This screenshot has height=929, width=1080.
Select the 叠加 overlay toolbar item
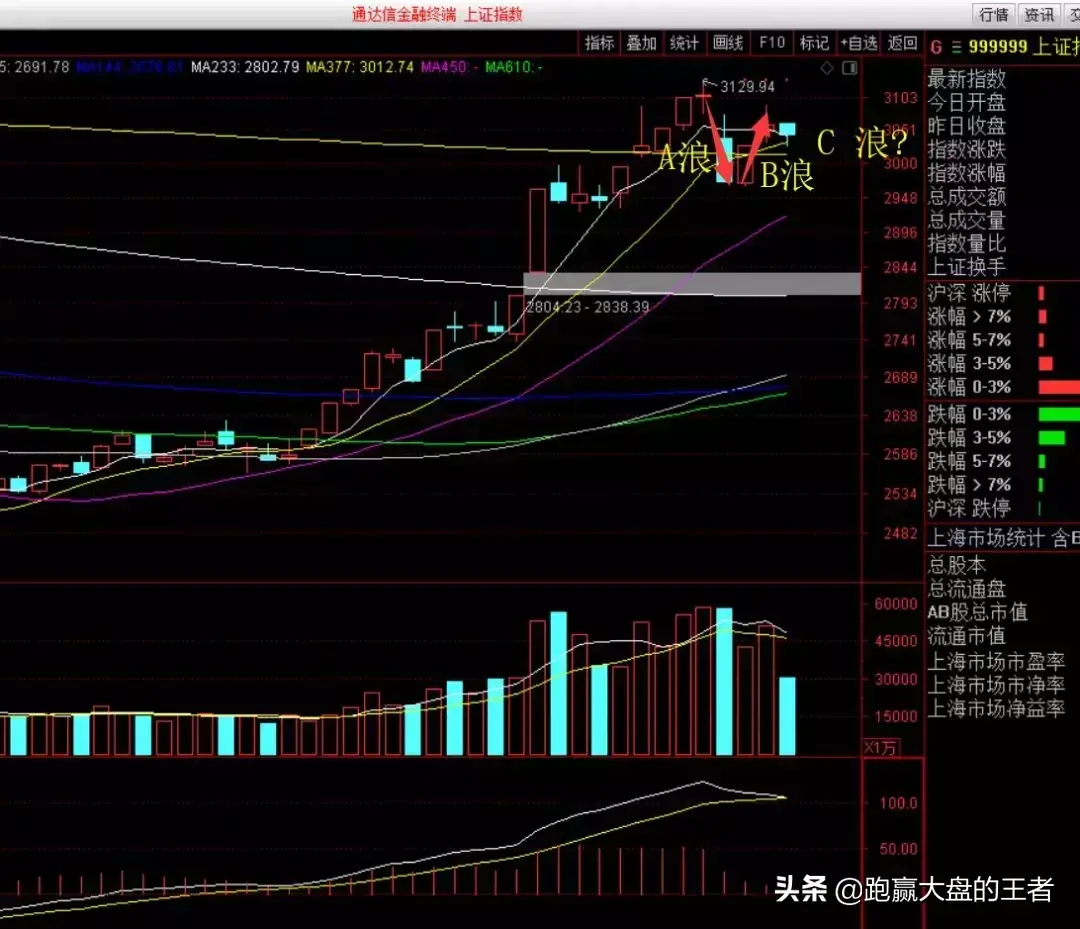[x=641, y=43]
